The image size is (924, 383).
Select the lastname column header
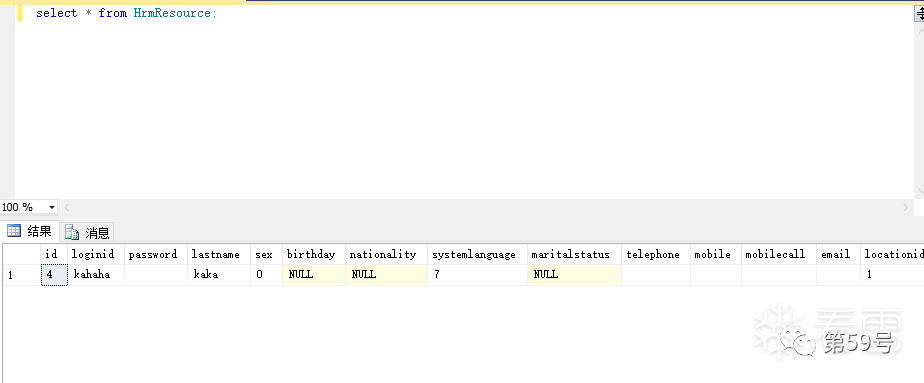point(219,255)
